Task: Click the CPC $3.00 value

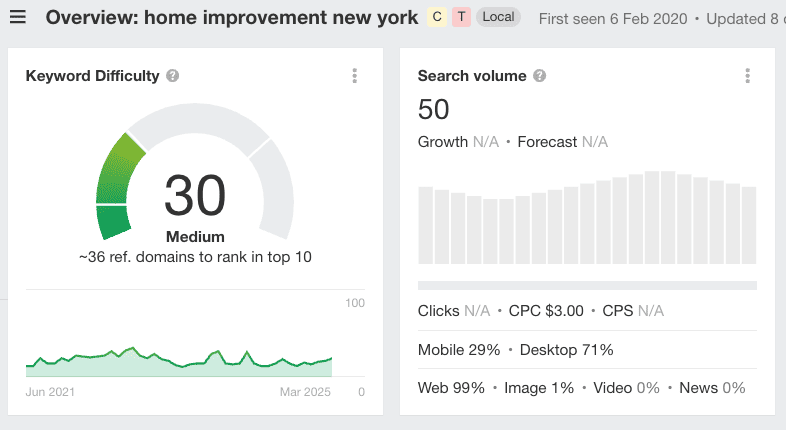Action: [546, 311]
